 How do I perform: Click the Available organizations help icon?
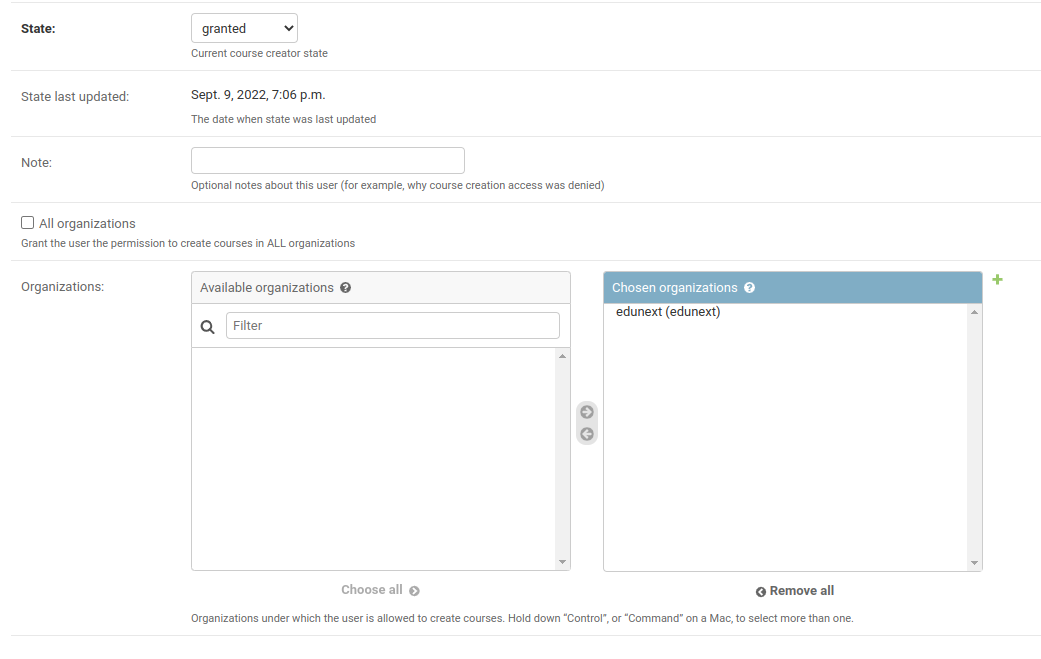tap(345, 287)
